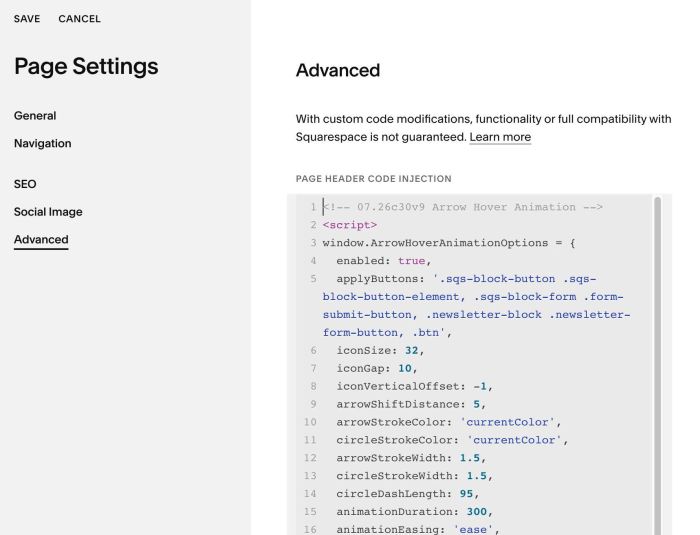The height and width of the screenshot is (535, 700).
Task: Select the Advanced tab
Action: [41, 240]
